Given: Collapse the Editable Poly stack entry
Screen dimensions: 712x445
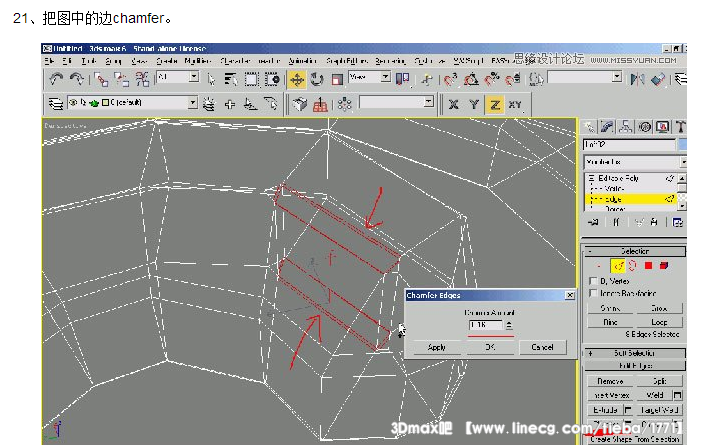Looking at the screenshot, I should 591,178.
